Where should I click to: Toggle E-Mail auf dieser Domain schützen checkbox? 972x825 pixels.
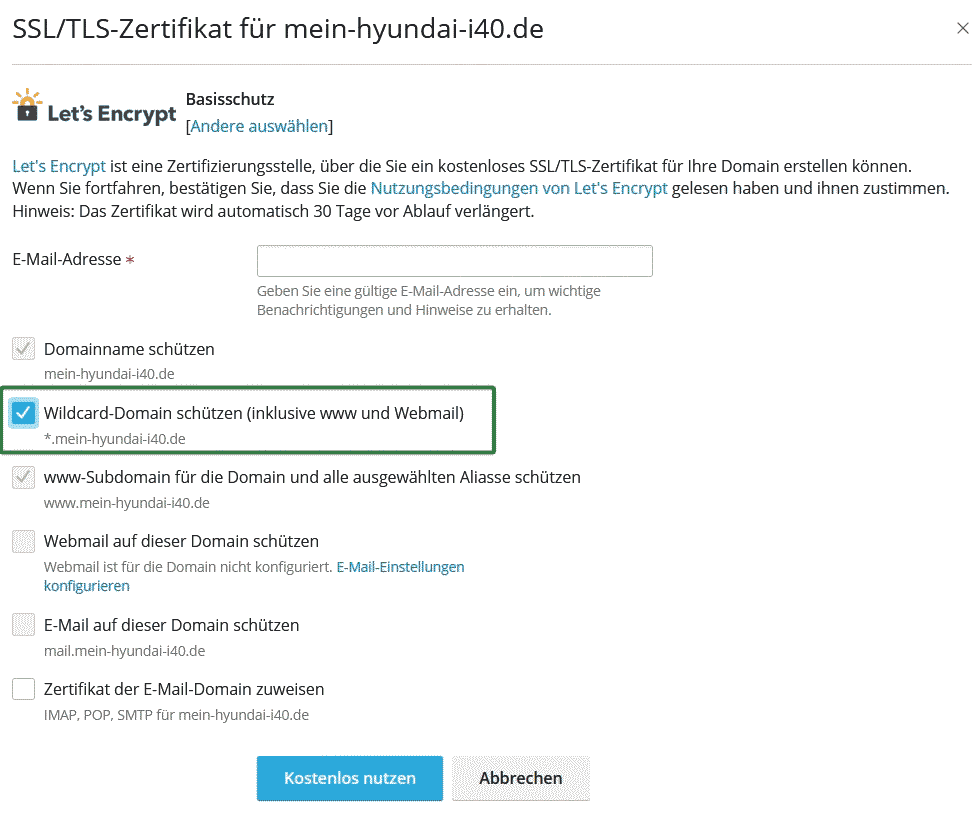[x=23, y=625]
